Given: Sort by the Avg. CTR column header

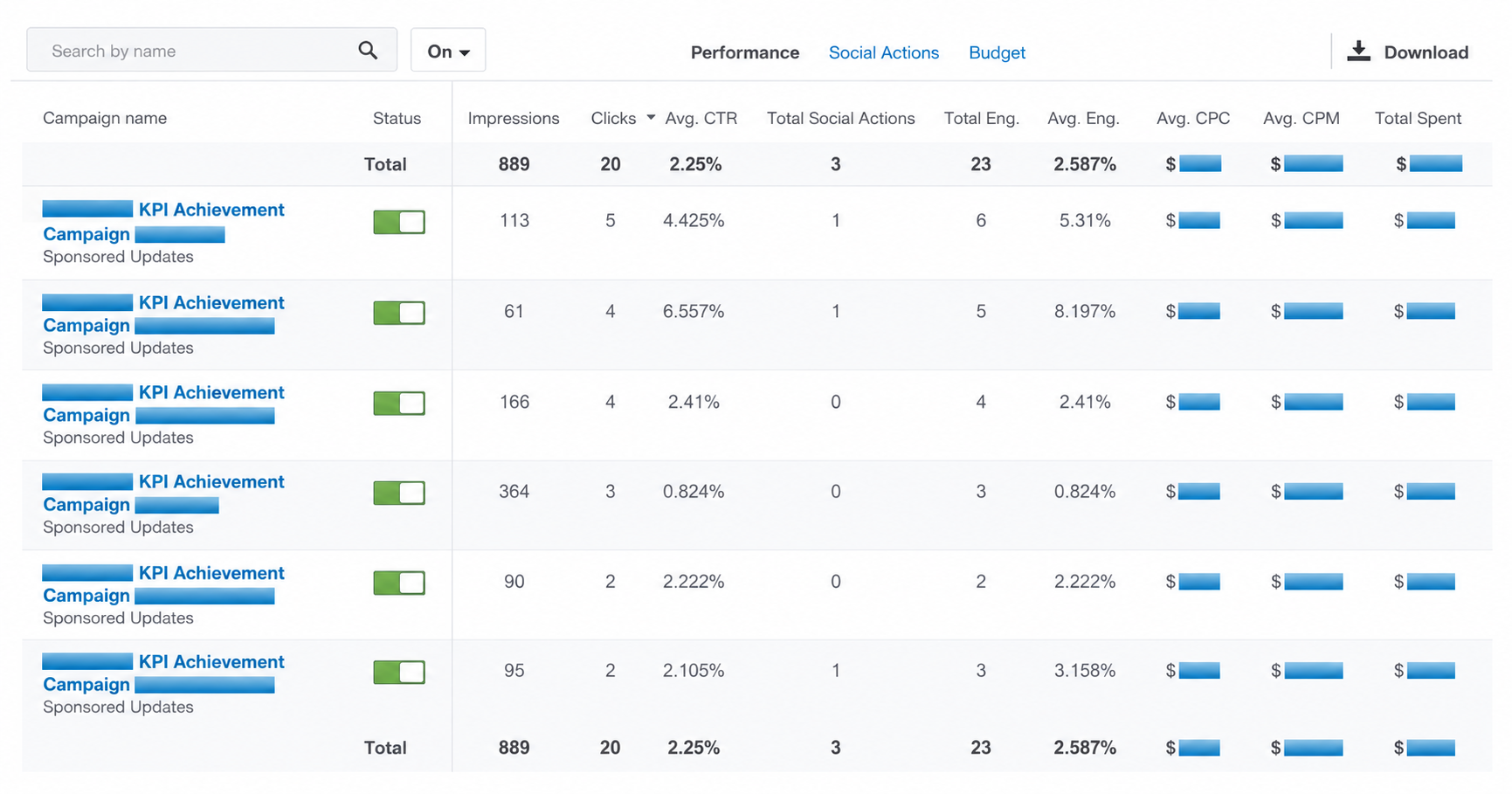Looking at the screenshot, I should (701, 118).
